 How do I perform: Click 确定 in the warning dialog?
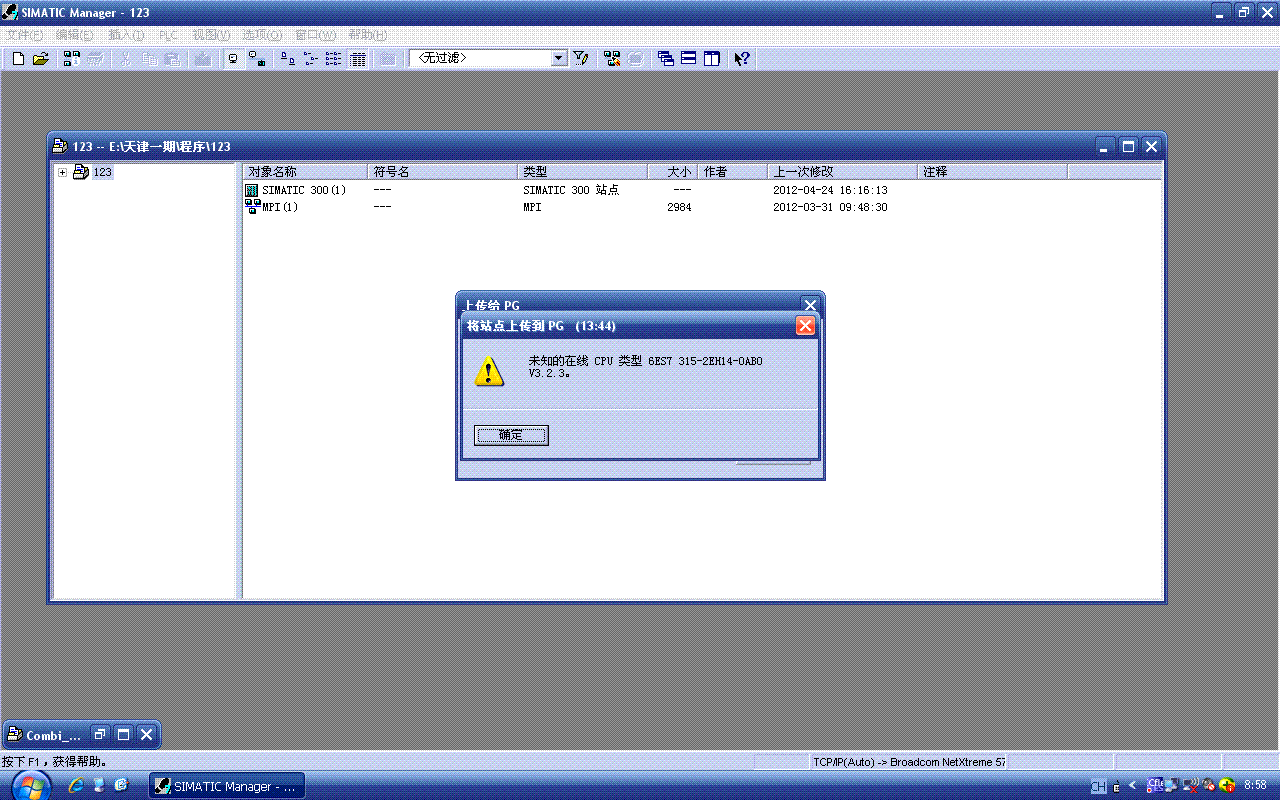tap(511, 435)
